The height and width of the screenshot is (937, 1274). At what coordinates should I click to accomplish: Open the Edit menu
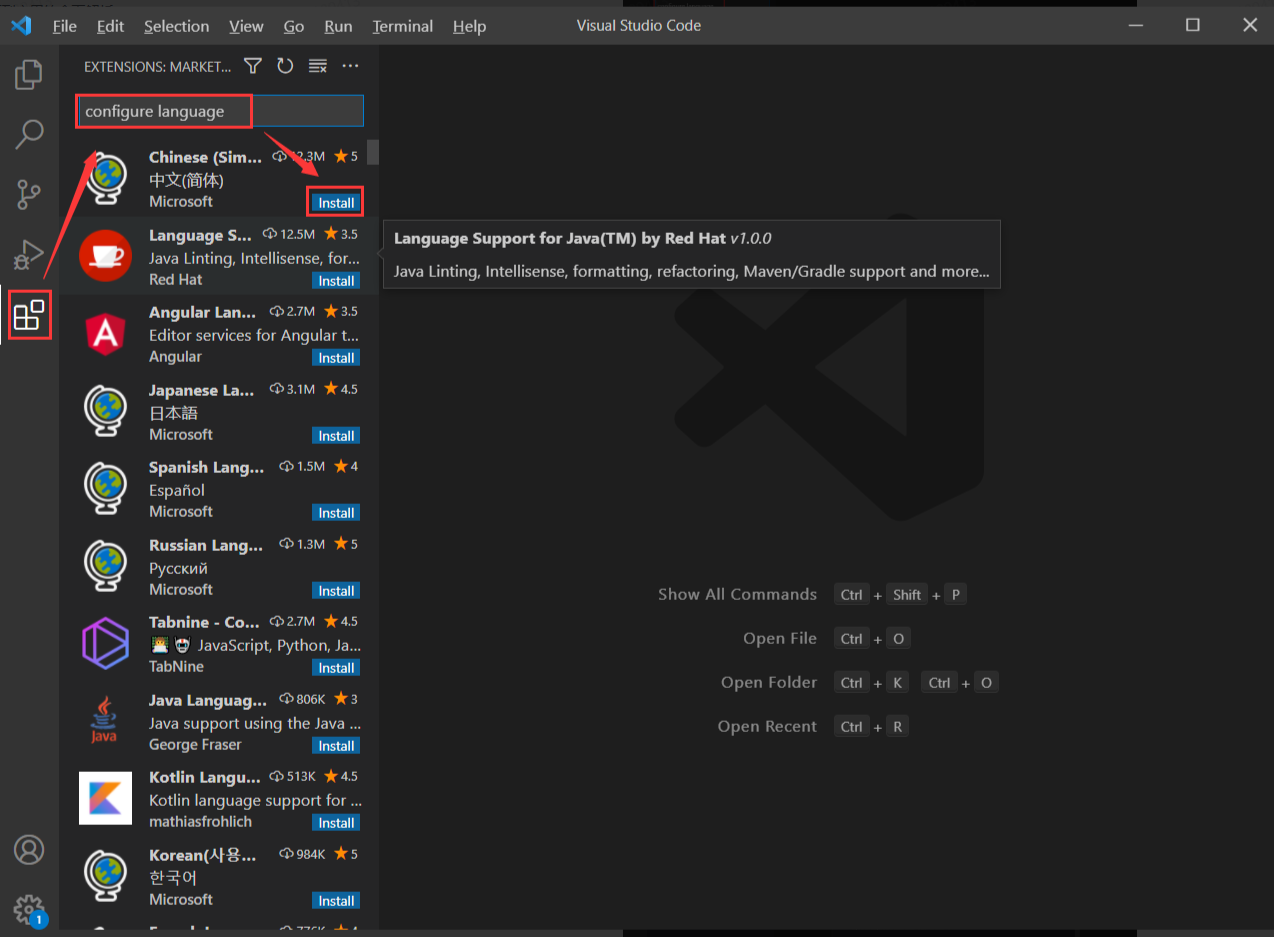pos(110,26)
